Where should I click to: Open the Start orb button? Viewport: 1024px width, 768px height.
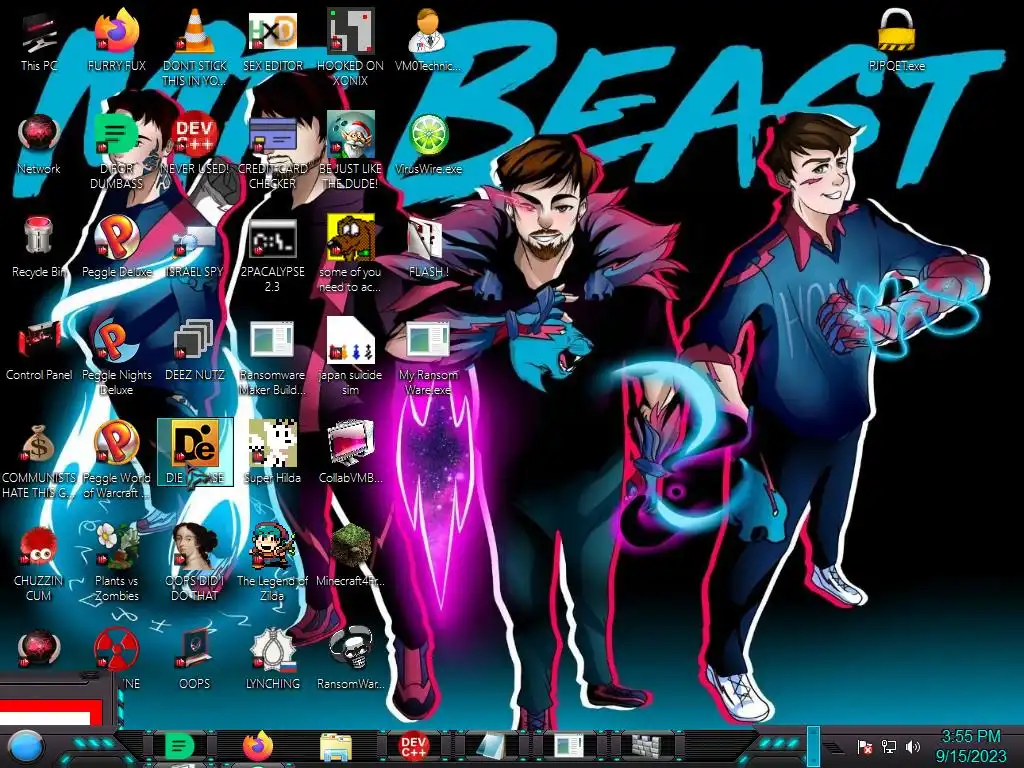tap(26, 747)
